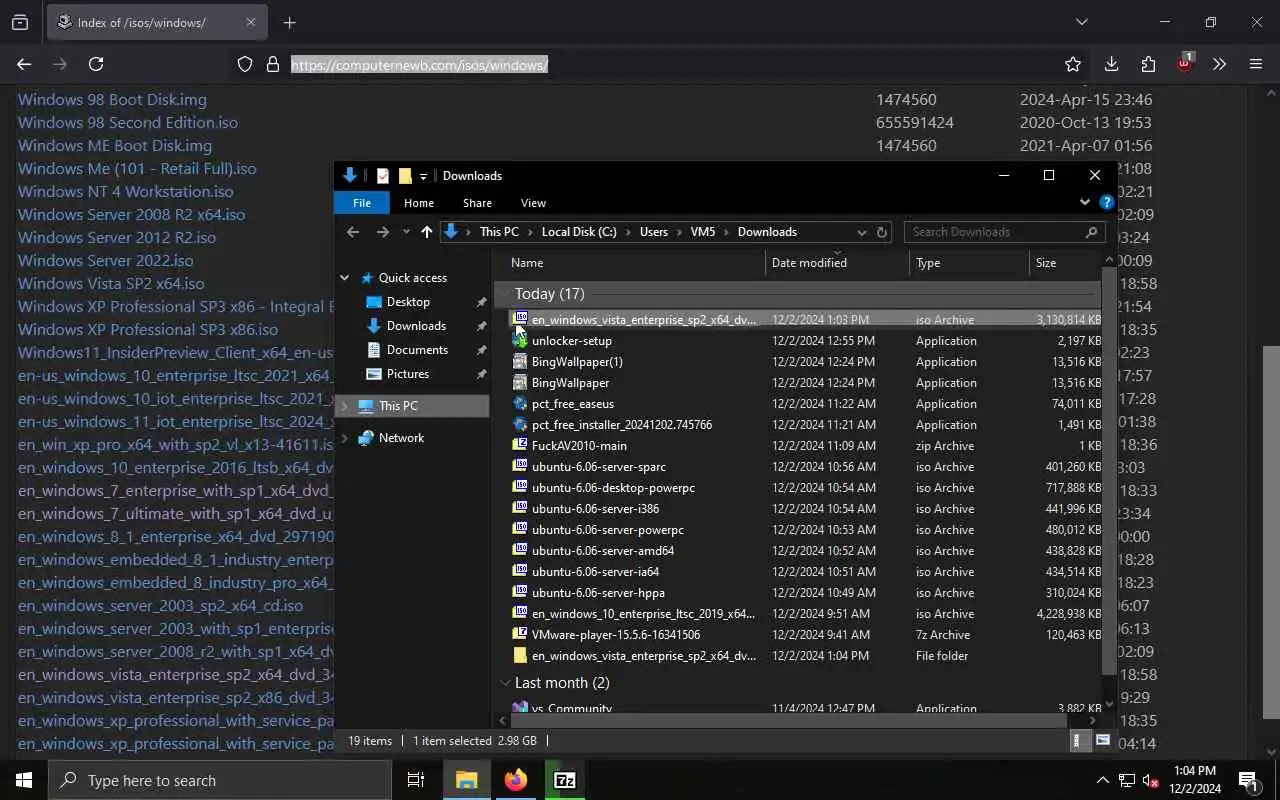Viewport: 1280px width, 800px height.
Task: Click This PC in the address breadcrumb
Action: pyautogui.click(x=499, y=232)
